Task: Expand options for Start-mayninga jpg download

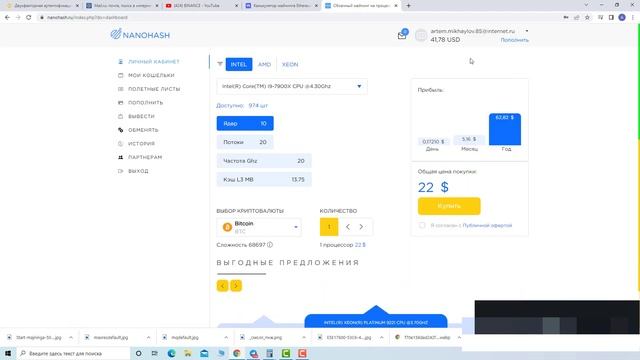Action: pos(71,338)
